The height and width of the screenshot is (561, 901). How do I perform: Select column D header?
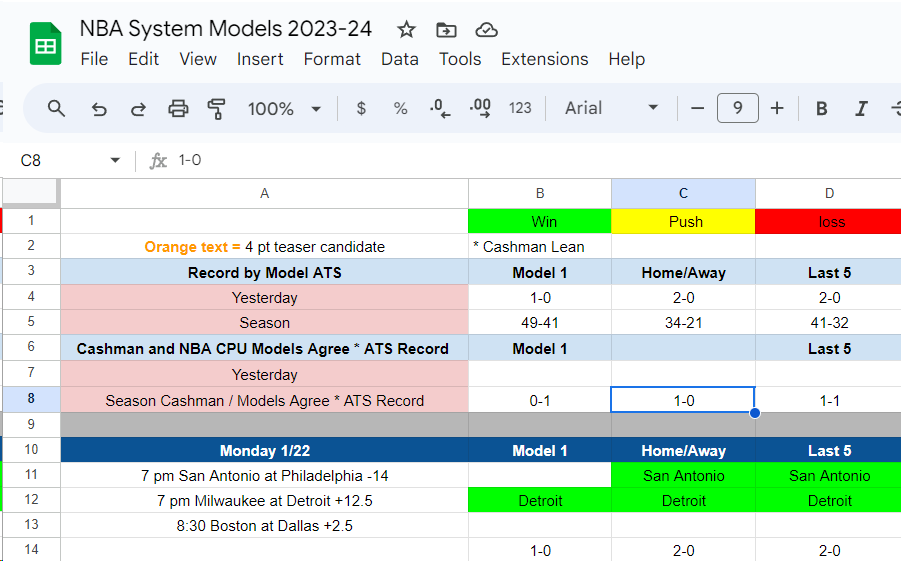click(829, 194)
